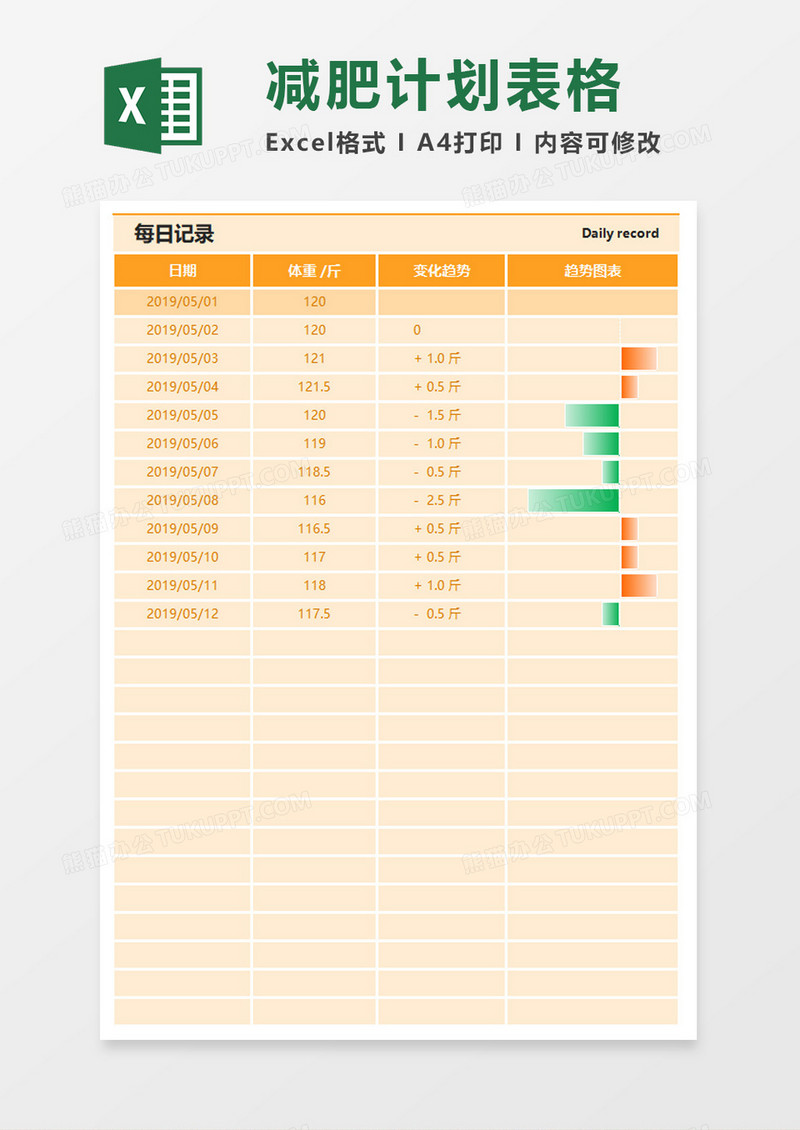Select date cell 2019/05/10

click(182, 557)
